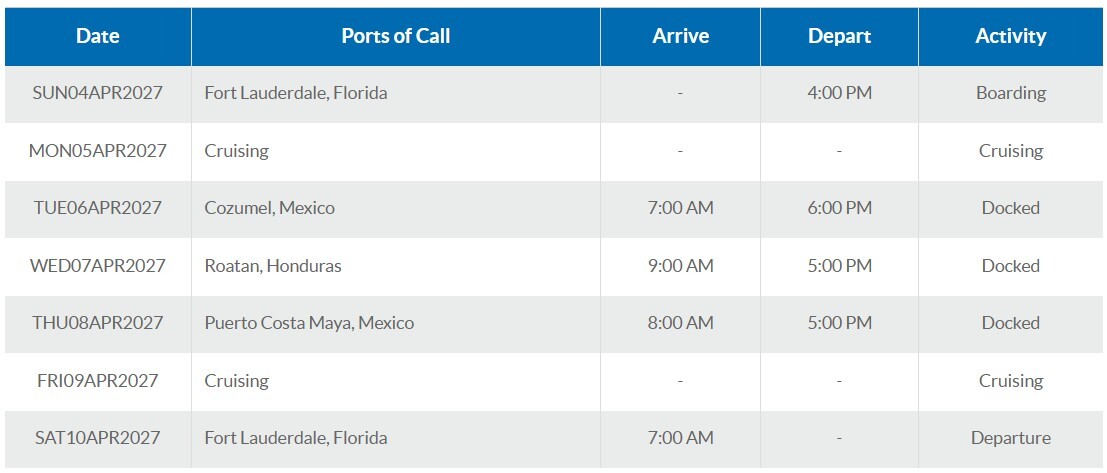The image size is (1107, 473).
Task: Click the Activity column header
Action: tap(1010, 36)
